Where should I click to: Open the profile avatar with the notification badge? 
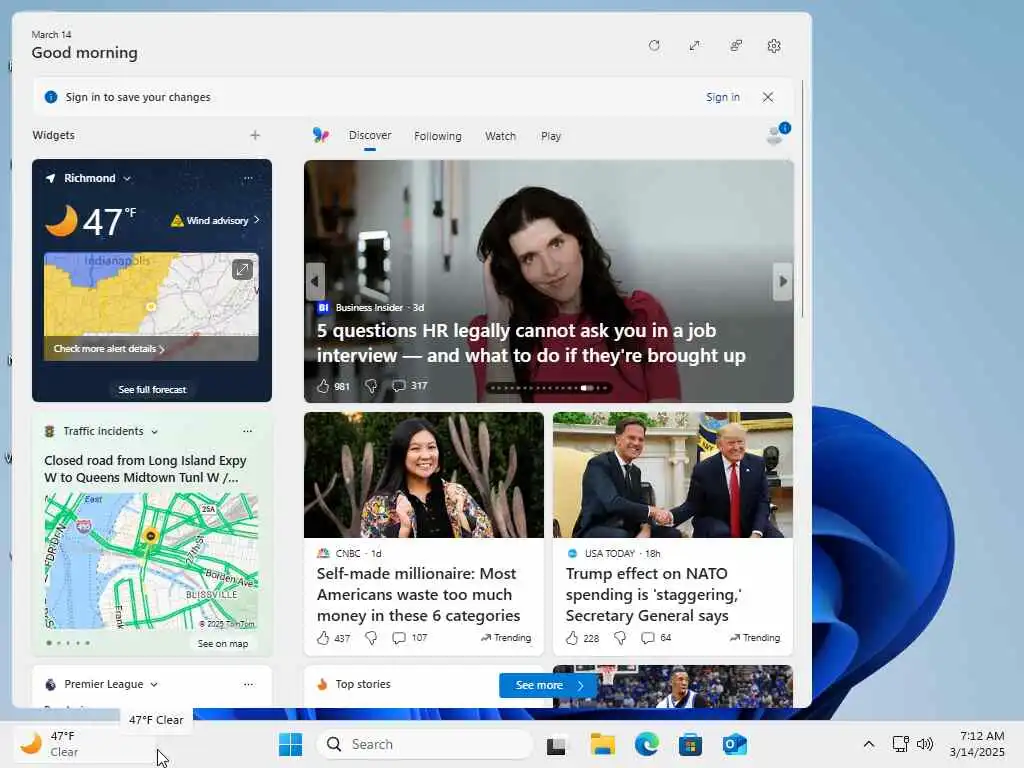click(x=777, y=134)
